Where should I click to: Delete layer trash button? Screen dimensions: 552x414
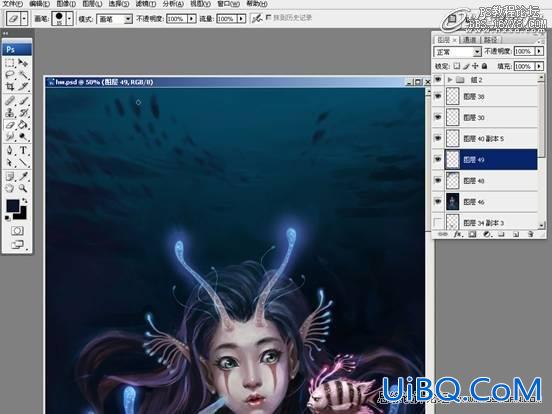[531, 234]
